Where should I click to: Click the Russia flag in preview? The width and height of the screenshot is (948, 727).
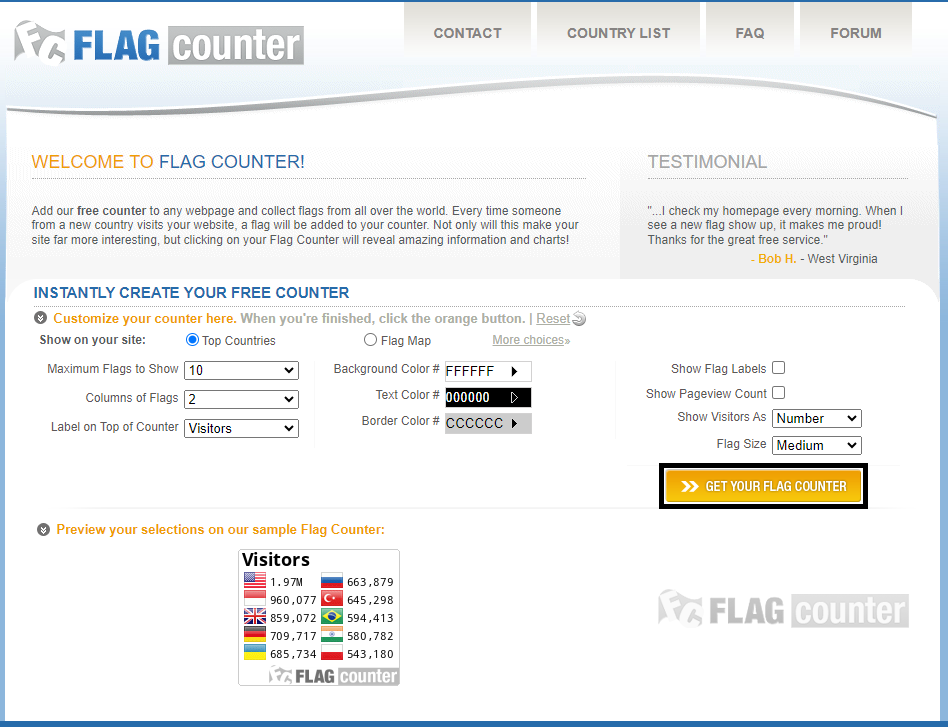332,581
